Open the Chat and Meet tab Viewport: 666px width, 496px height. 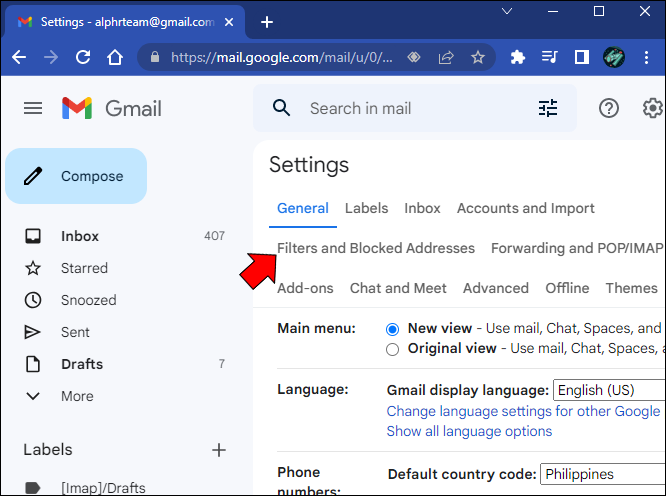coord(398,288)
